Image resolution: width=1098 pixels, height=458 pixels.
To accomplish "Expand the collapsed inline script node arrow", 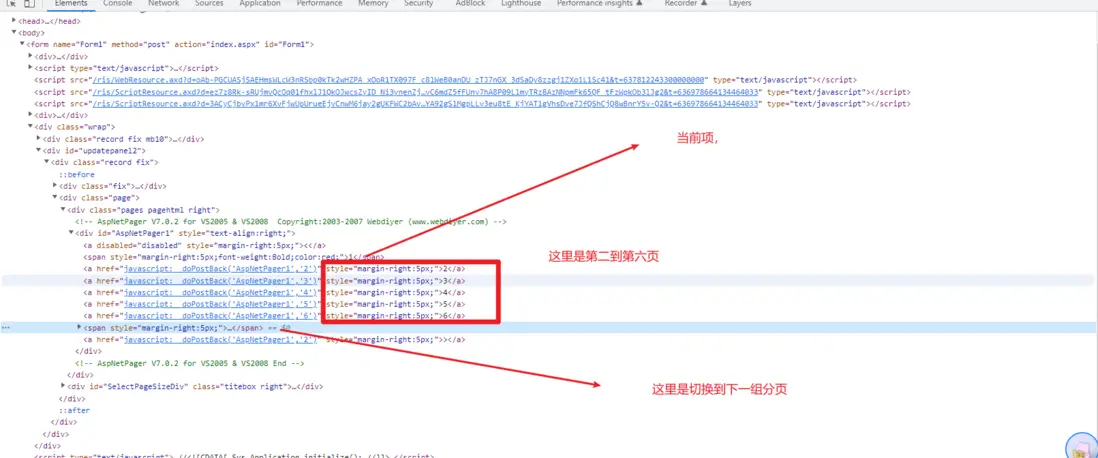I will (x=30, y=68).
